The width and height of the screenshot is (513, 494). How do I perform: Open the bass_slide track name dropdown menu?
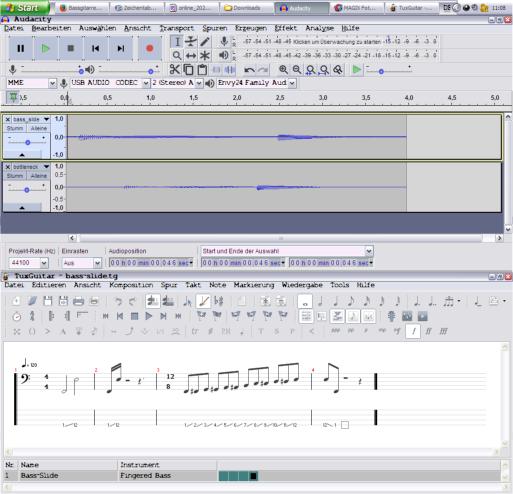tap(46, 119)
